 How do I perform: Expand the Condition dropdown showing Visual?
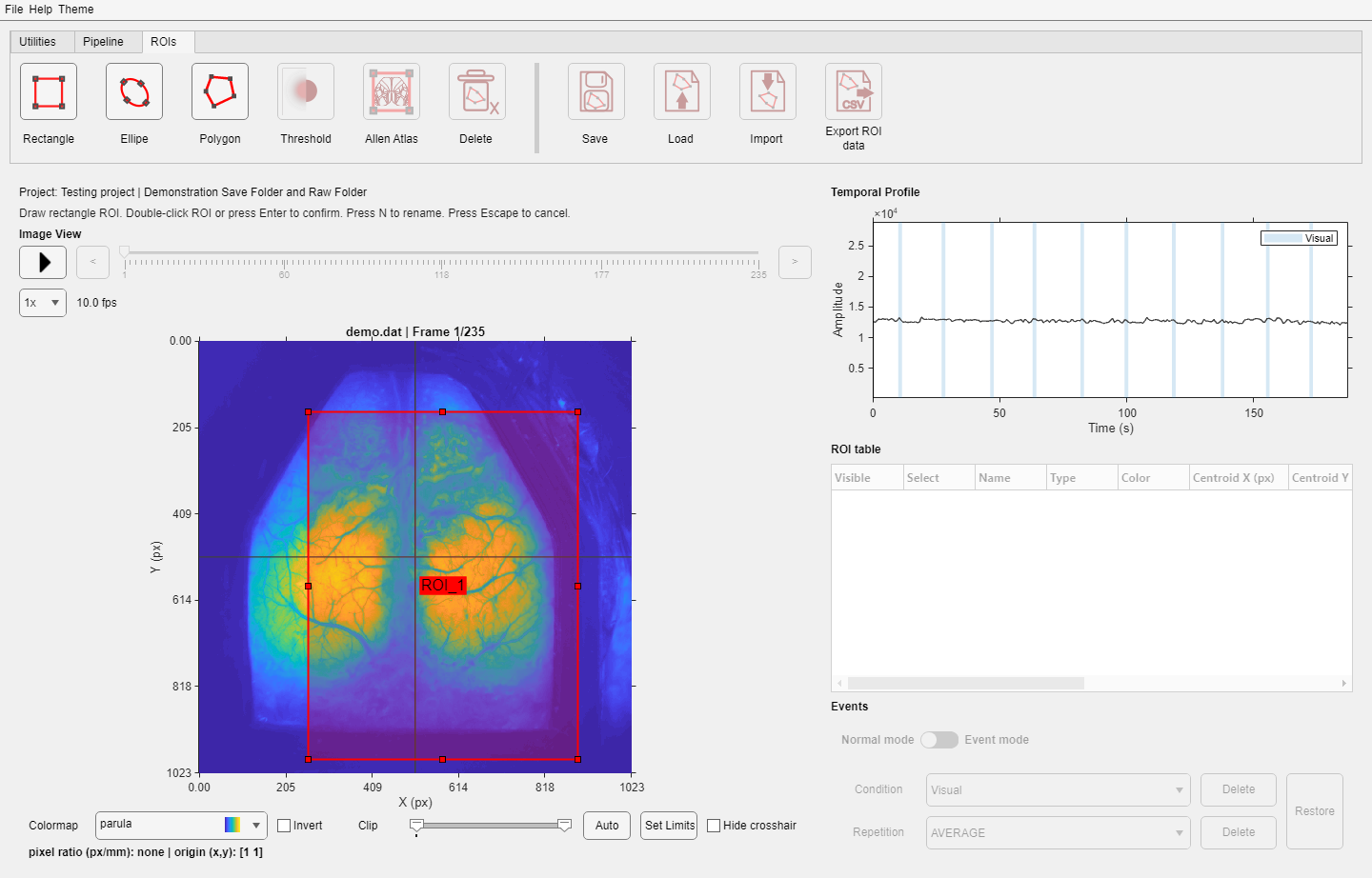point(1059,789)
